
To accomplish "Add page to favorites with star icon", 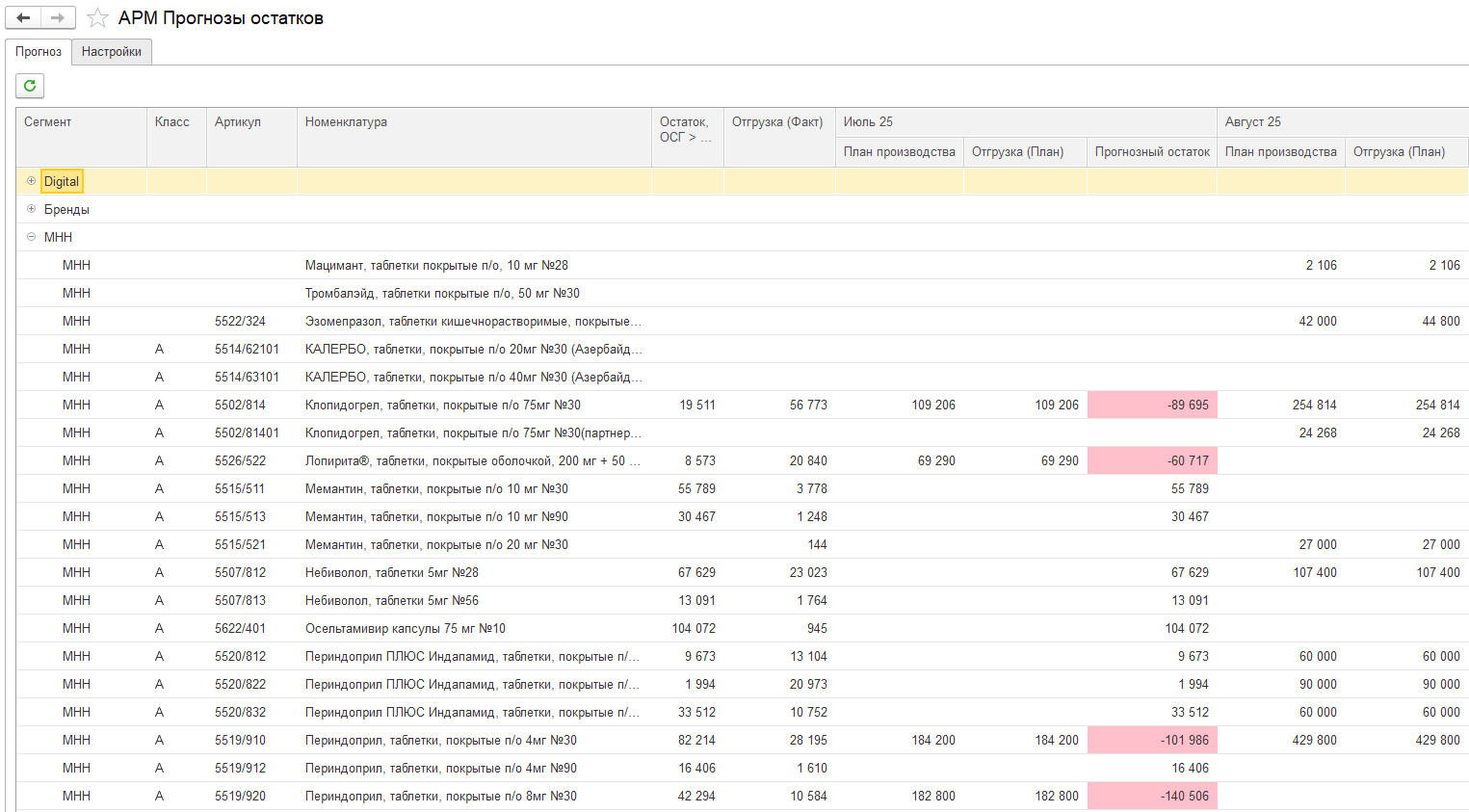I will click(97, 18).
